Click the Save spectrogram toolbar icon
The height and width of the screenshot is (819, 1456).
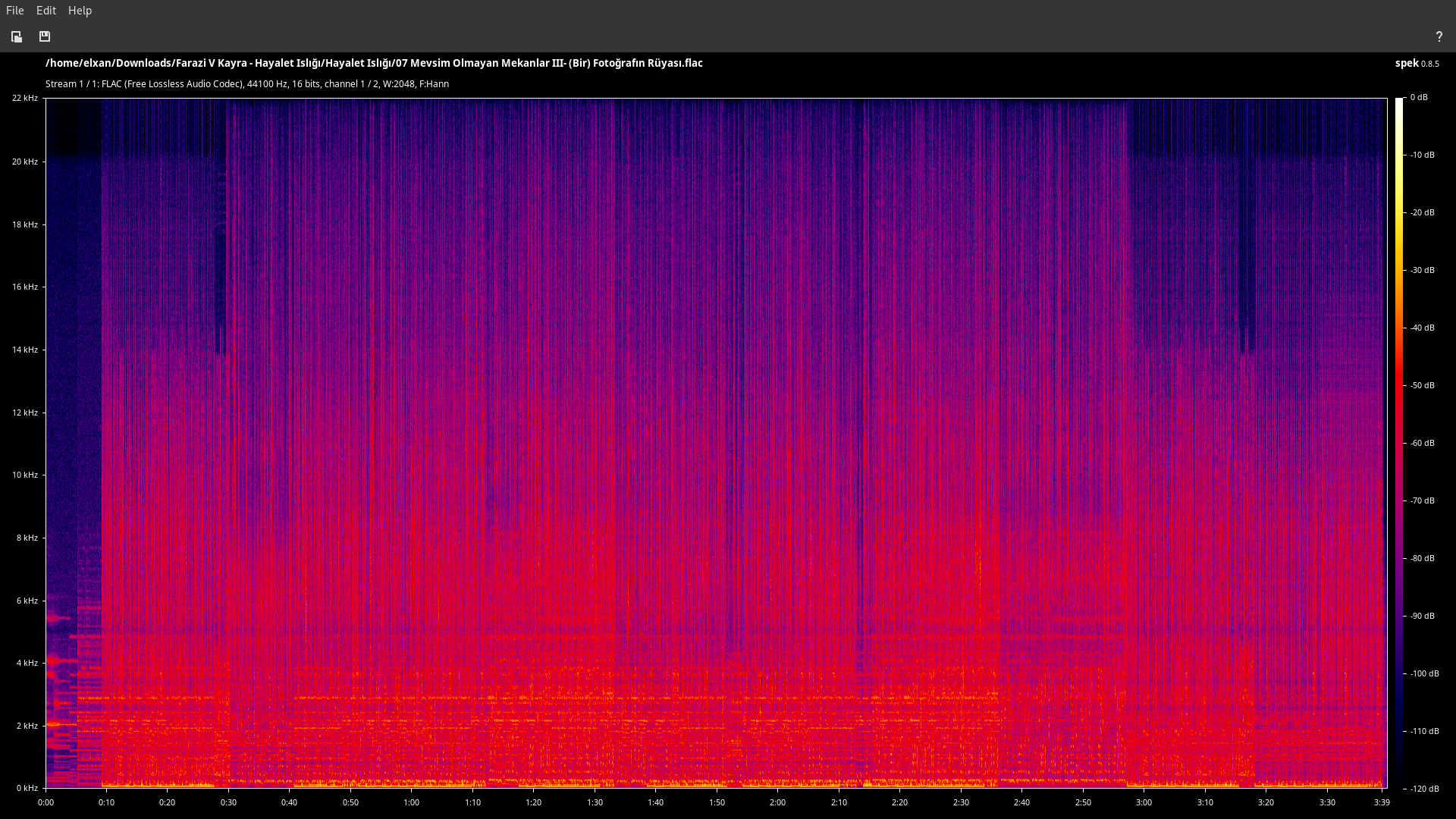[45, 36]
